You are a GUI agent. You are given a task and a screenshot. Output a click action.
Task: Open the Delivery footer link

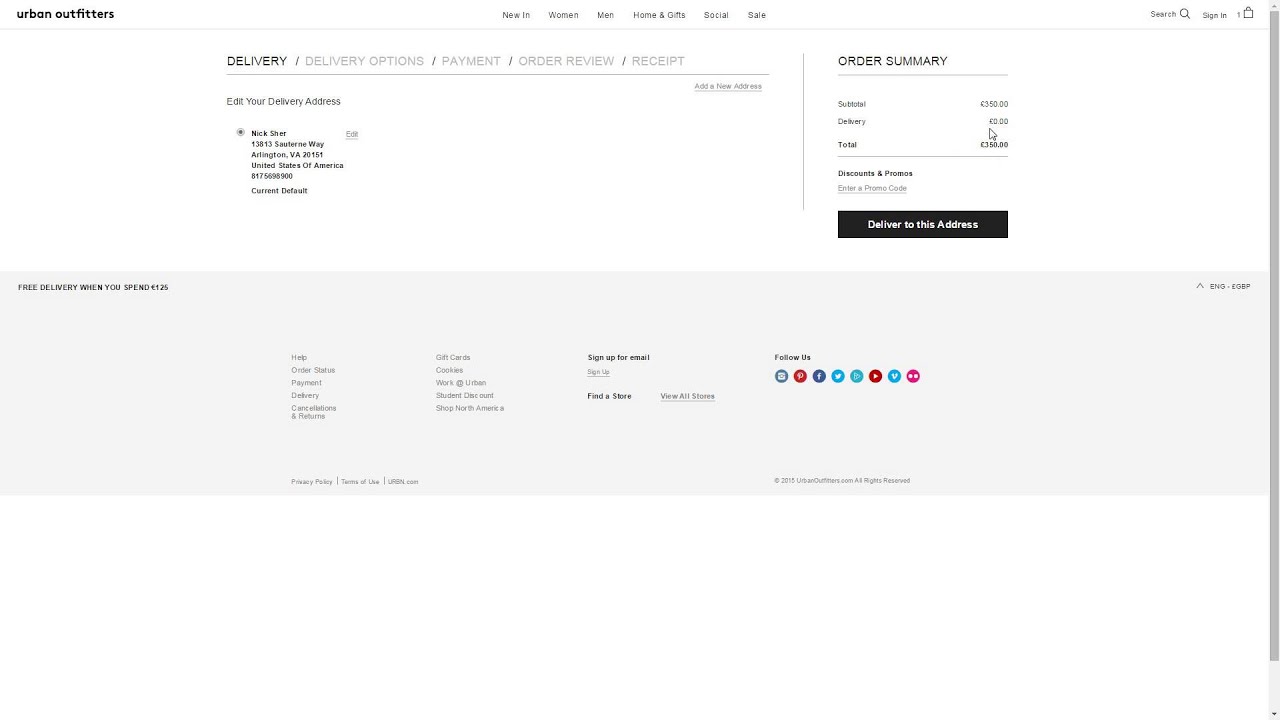coord(305,395)
